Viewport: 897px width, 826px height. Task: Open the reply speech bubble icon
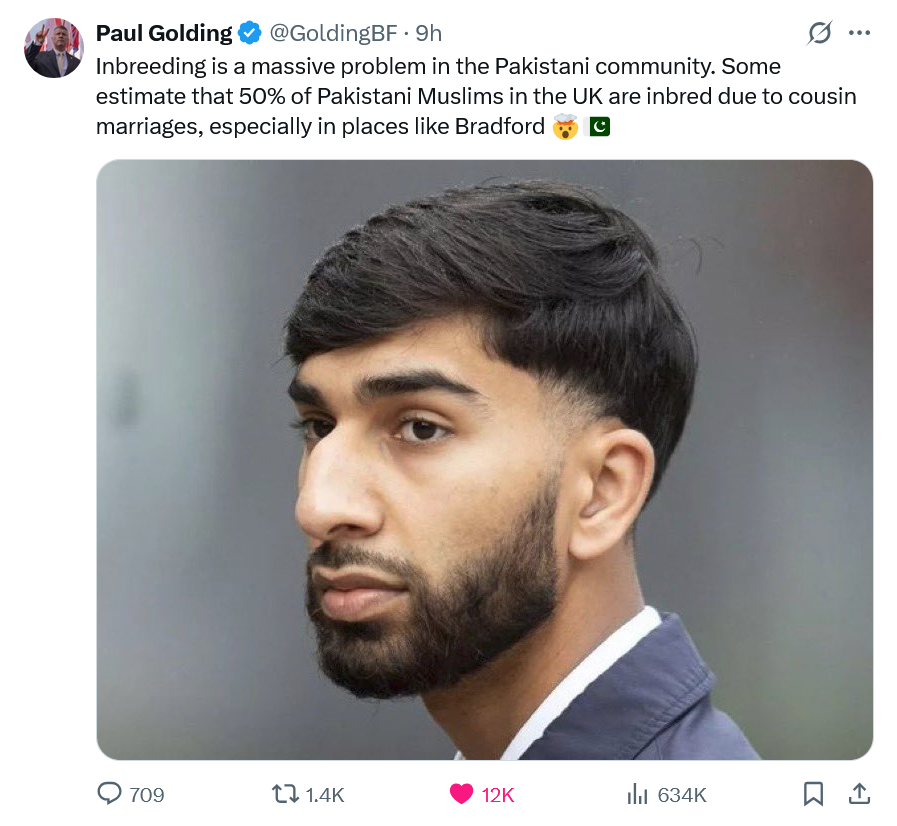(109, 794)
